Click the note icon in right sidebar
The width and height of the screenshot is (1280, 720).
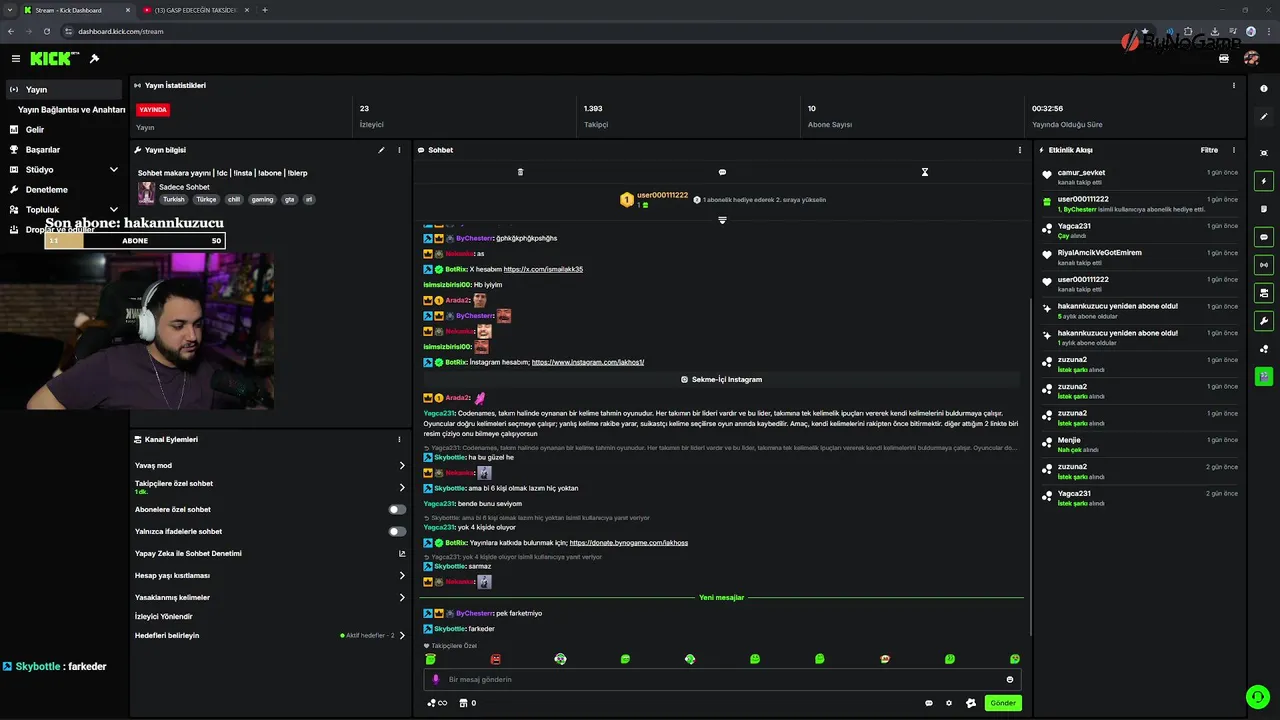pyautogui.click(x=1264, y=209)
